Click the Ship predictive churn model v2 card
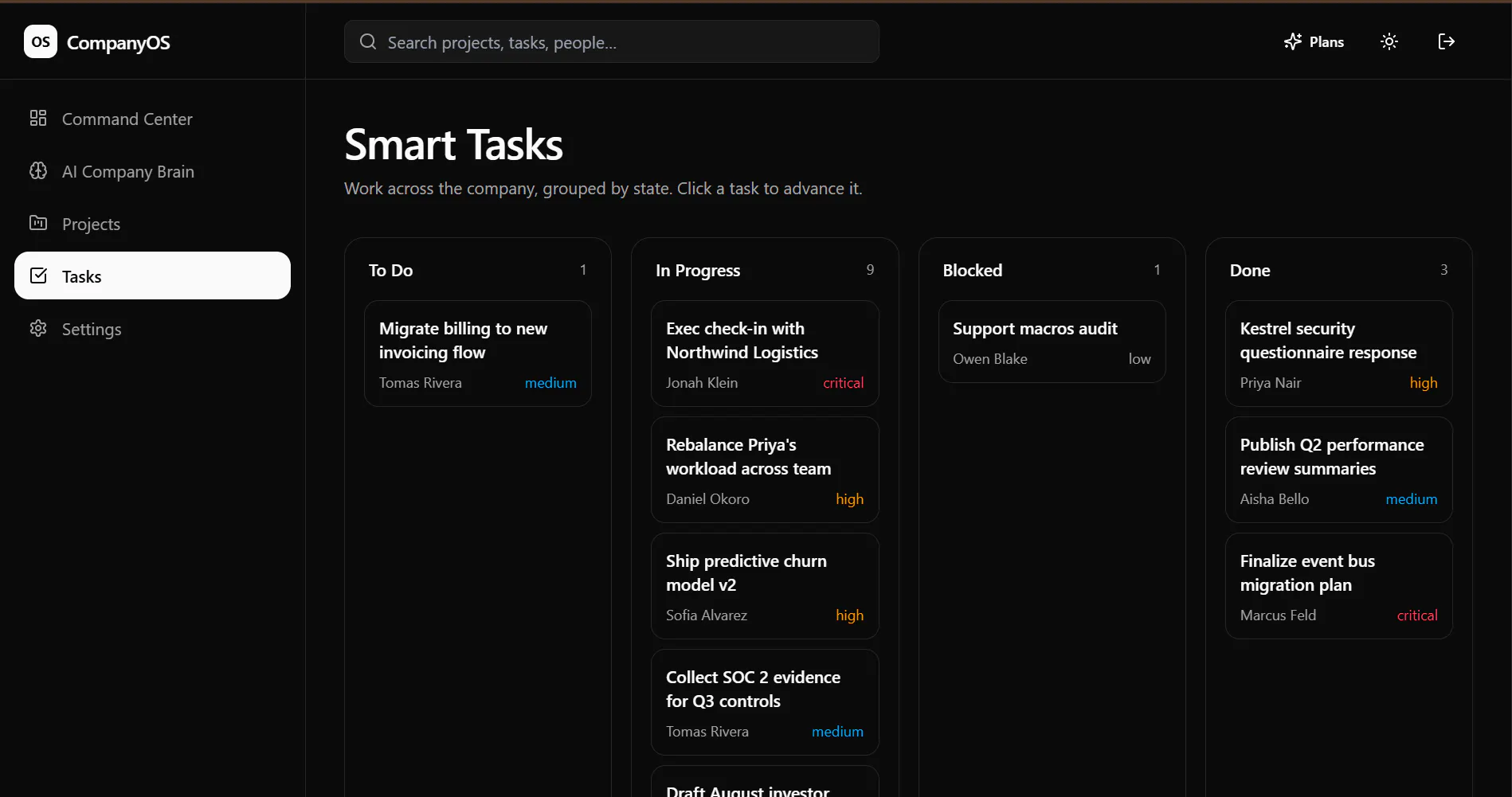This screenshot has width=1512, height=797. [x=765, y=586]
